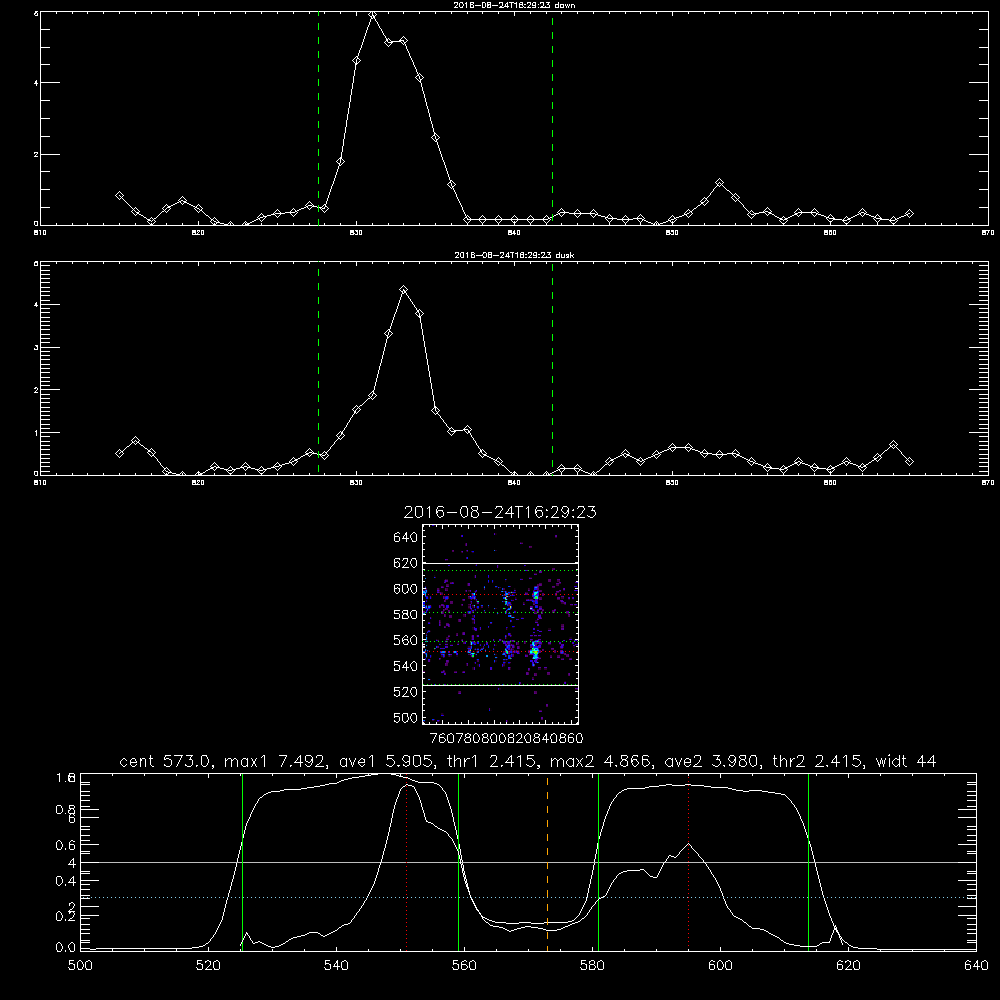Click the '500' x-axis label of the bottom plot

80,966
